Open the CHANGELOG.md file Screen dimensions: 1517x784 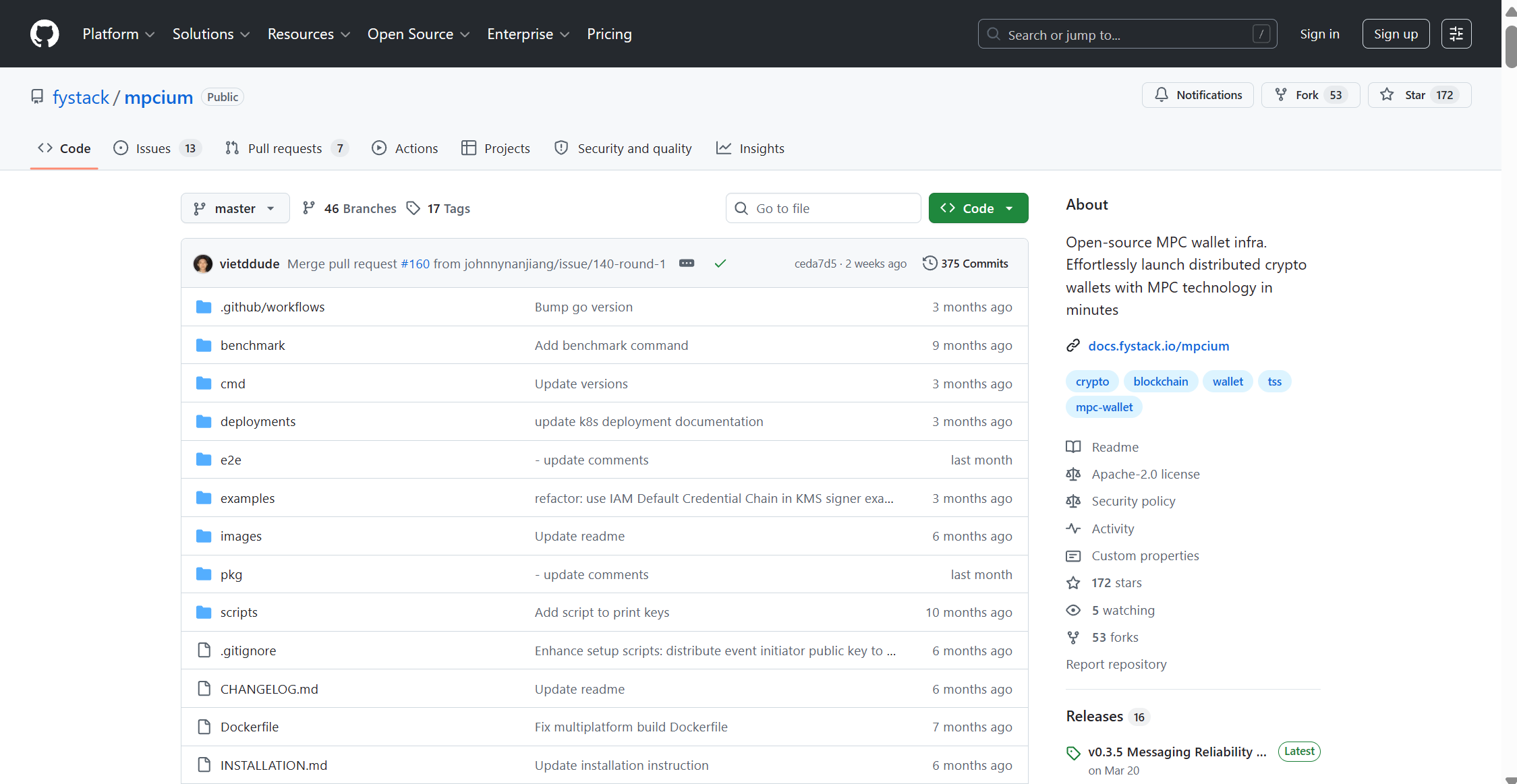click(269, 689)
